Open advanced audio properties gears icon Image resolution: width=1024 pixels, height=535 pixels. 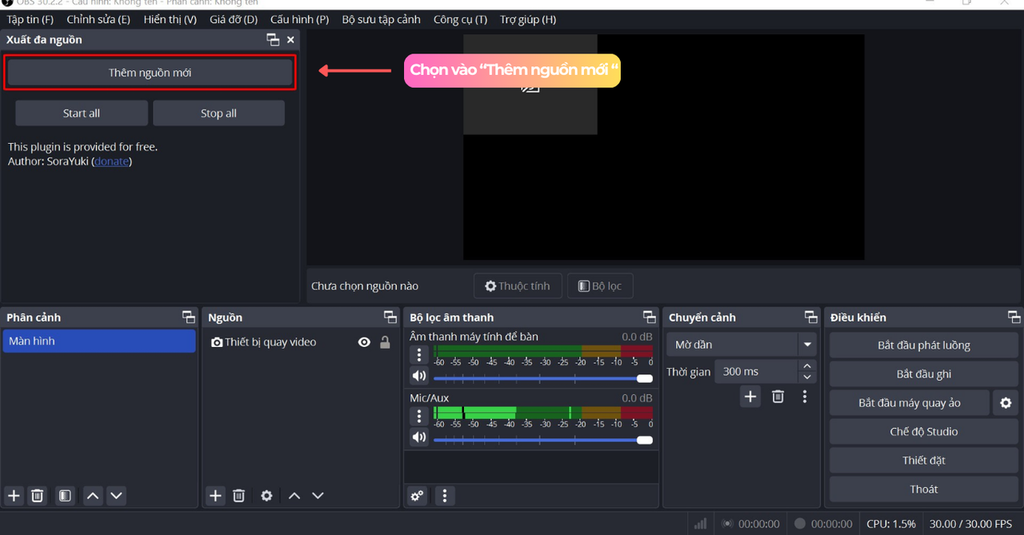[x=417, y=496]
